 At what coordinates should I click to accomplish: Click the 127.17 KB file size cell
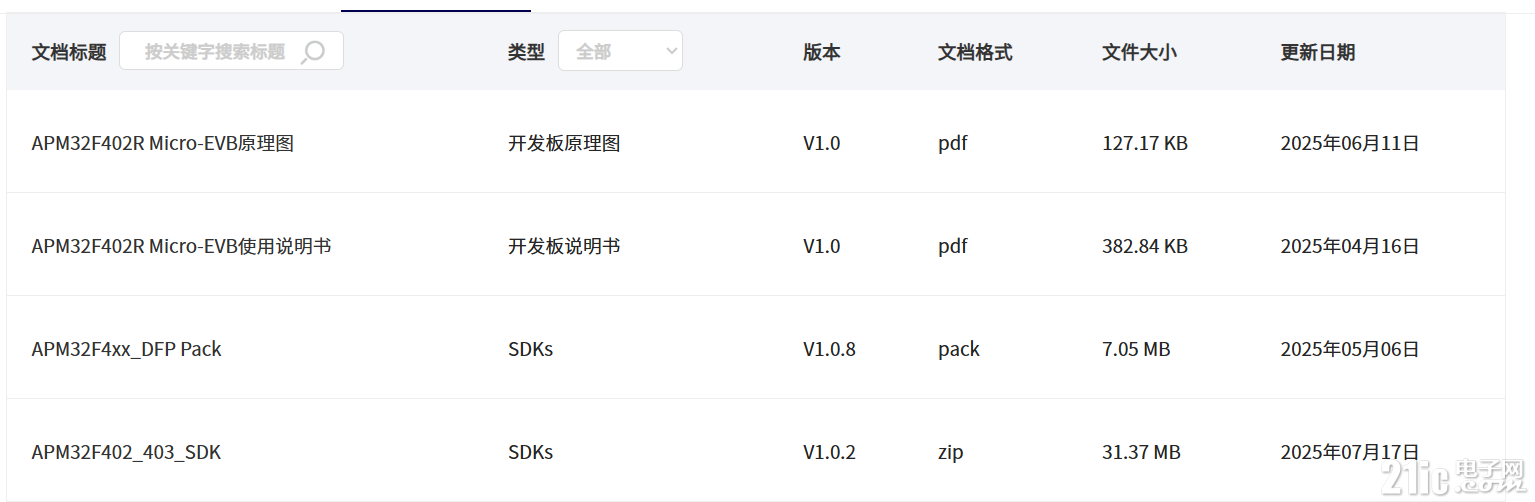click(1145, 143)
